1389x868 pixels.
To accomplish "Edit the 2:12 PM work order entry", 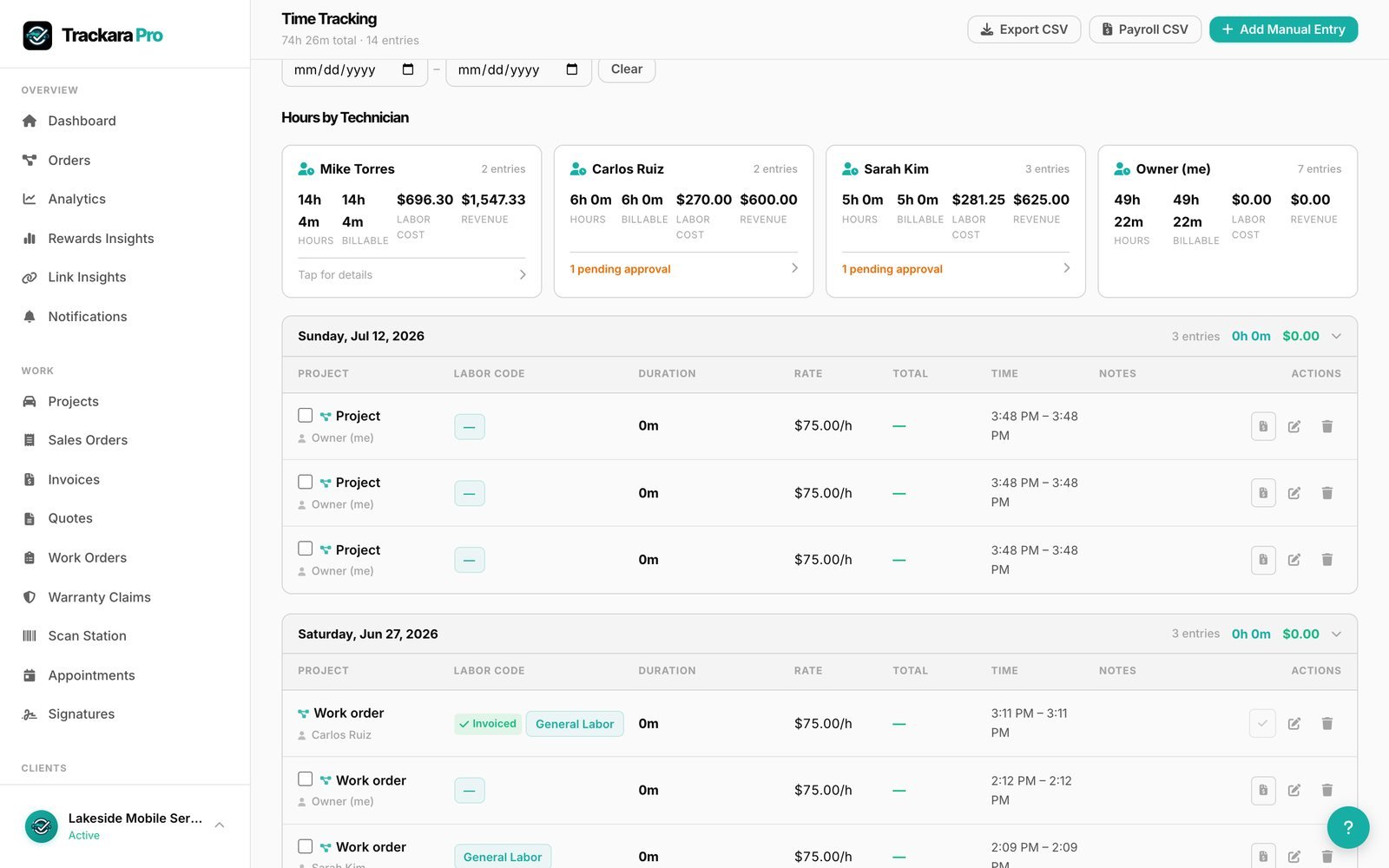I will tap(1294, 790).
